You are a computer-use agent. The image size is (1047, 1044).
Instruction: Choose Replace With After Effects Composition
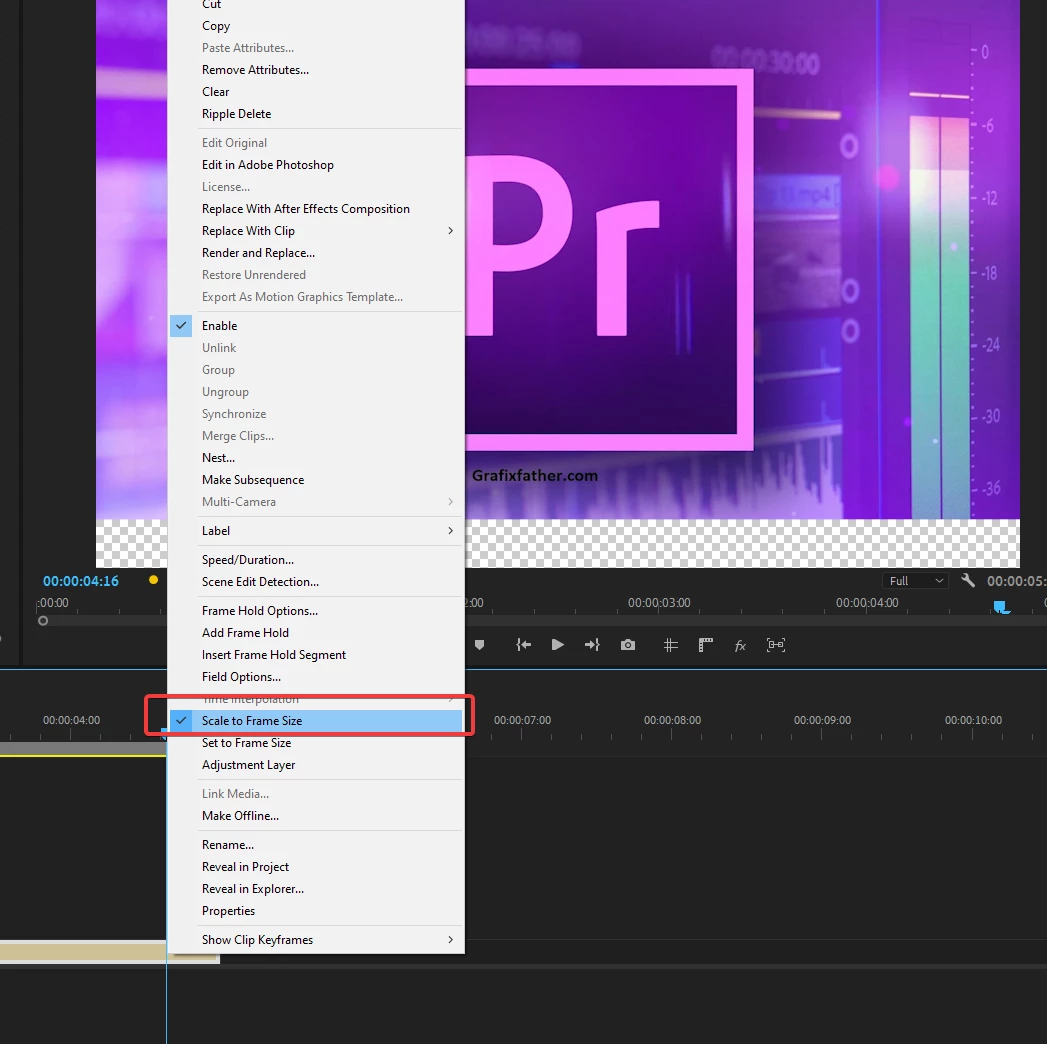[x=316, y=209]
